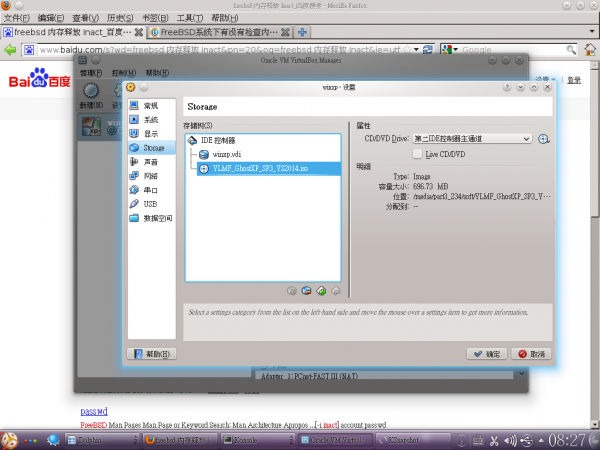
Task: Click the Google search input field
Action: point(513,50)
